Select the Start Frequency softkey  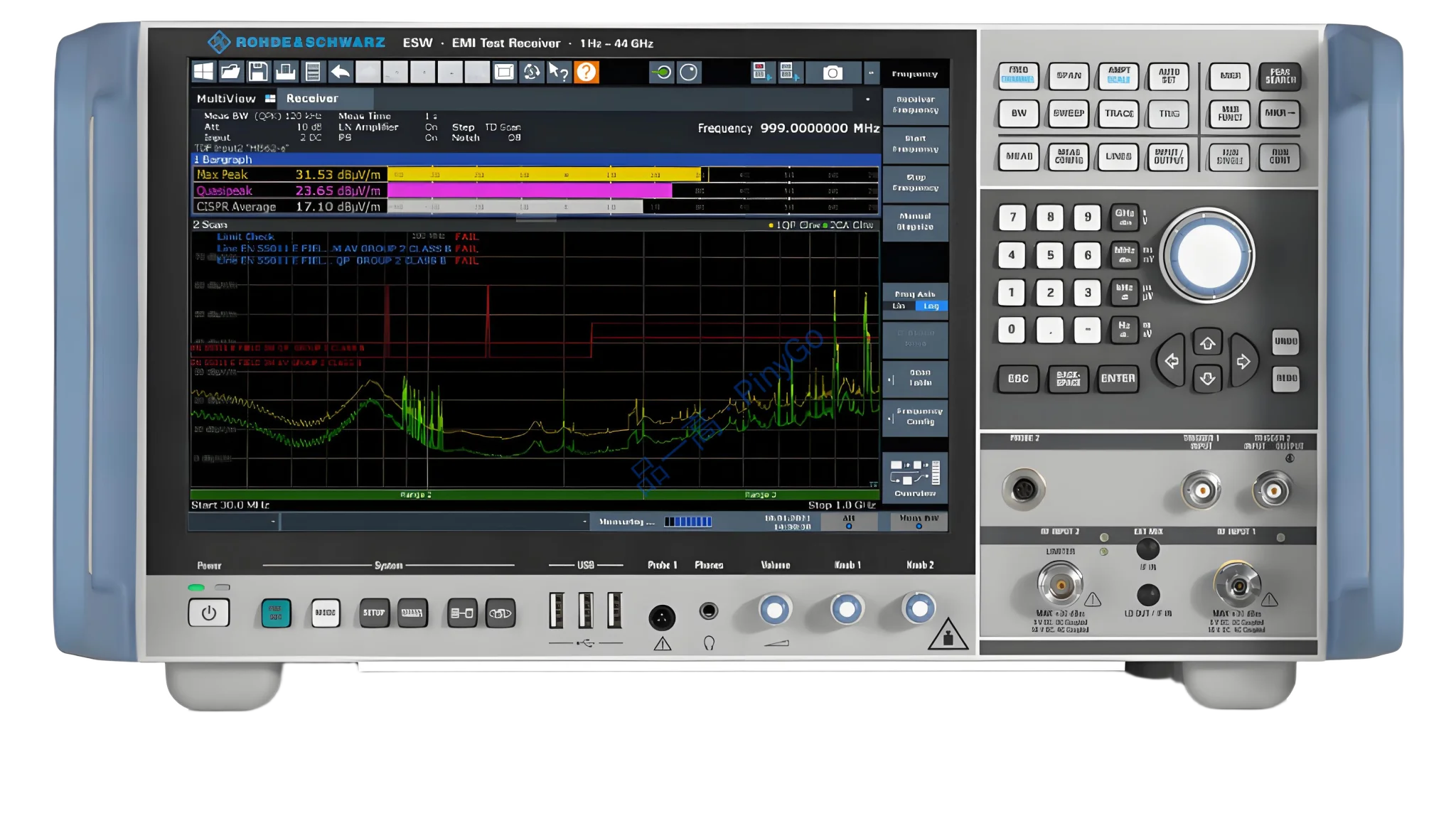(x=915, y=144)
